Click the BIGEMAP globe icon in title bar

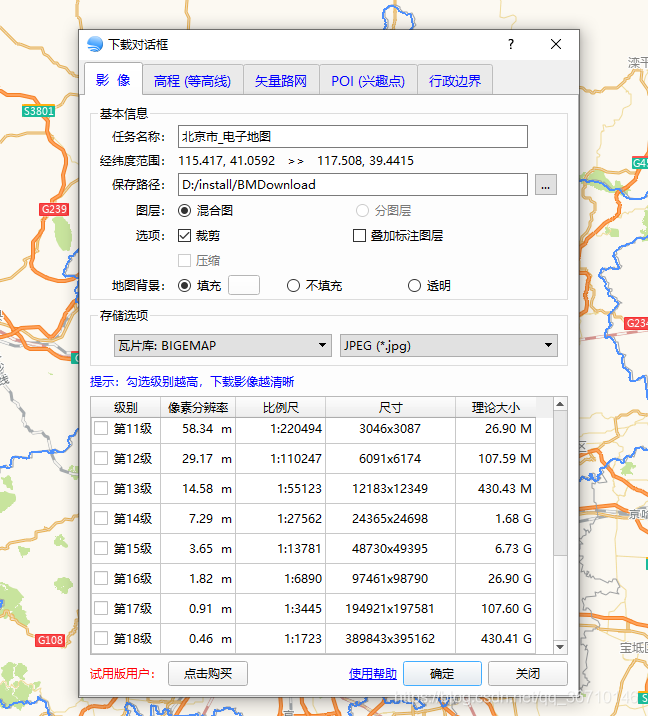tap(95, 44)
